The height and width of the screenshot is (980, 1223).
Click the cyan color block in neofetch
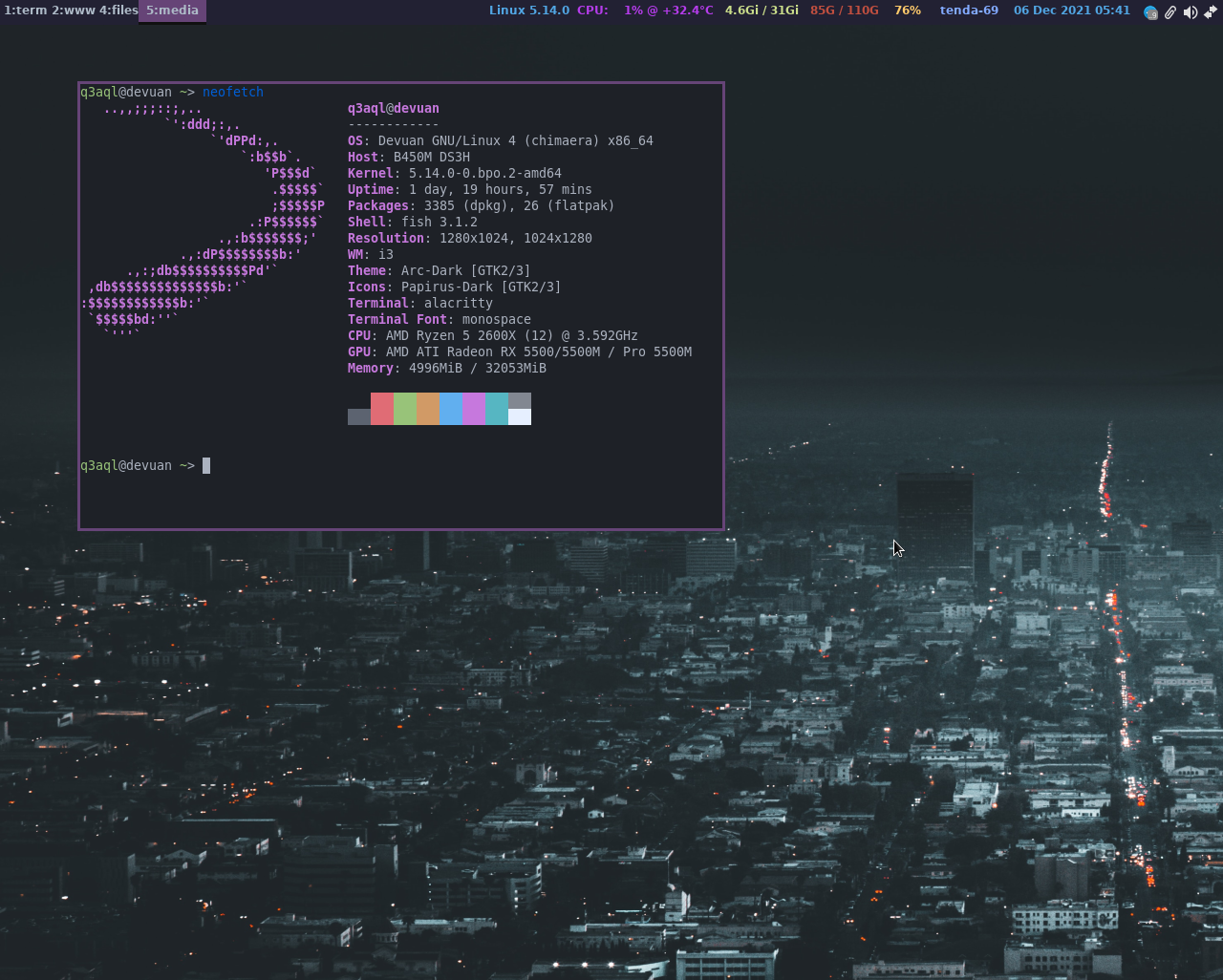coord(497,409)
